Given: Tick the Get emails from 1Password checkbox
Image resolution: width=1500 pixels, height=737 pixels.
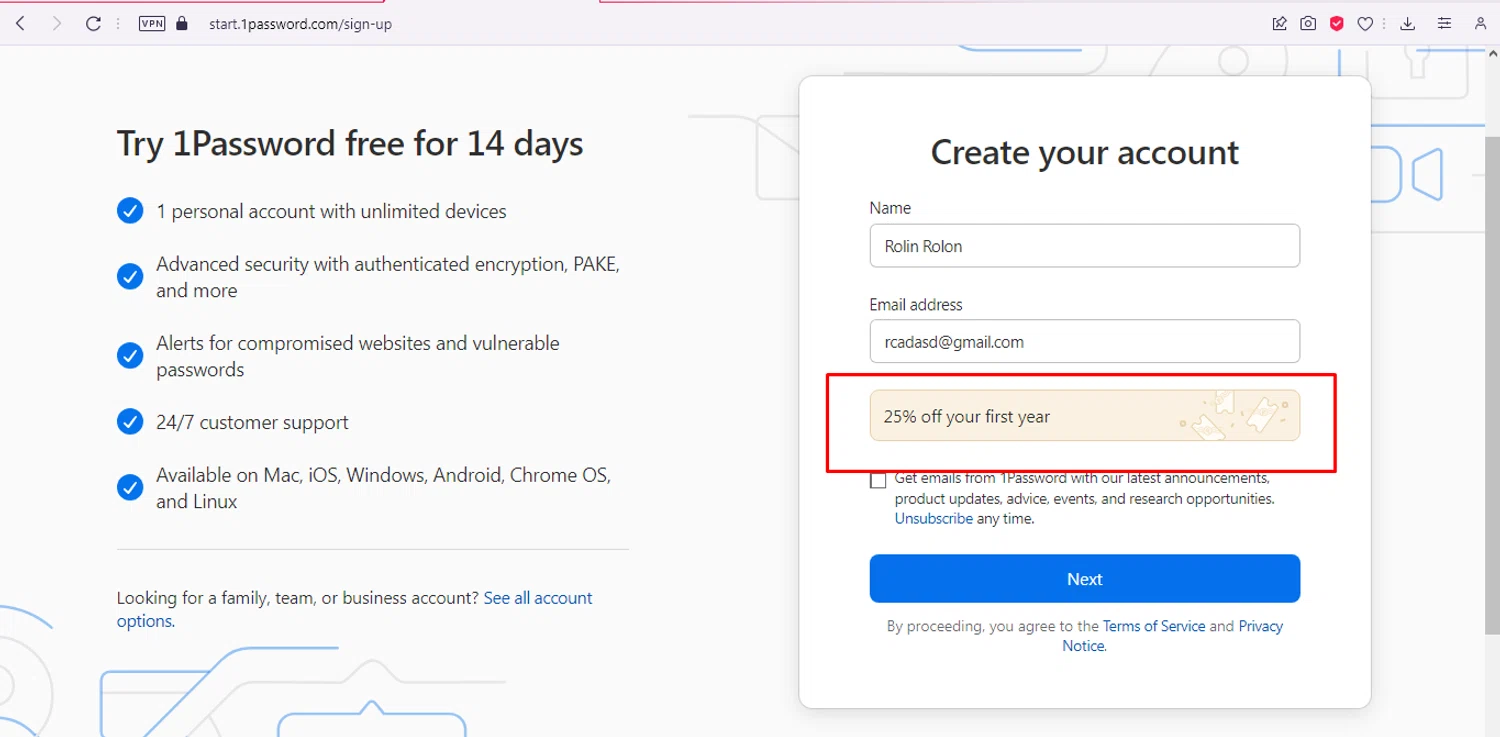Looking at the screenshot, I should tap(878, 480).
